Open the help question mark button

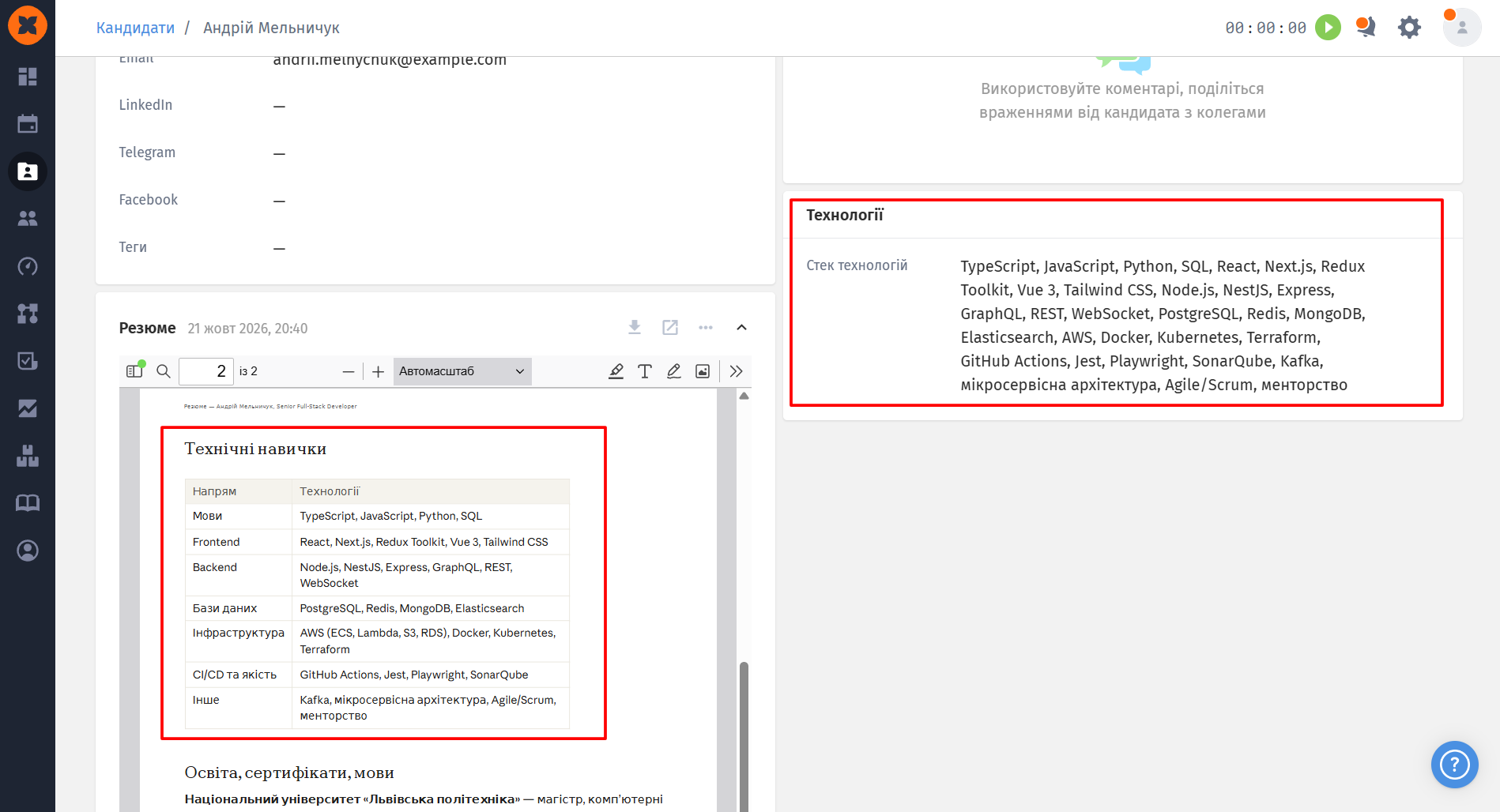1455,765
